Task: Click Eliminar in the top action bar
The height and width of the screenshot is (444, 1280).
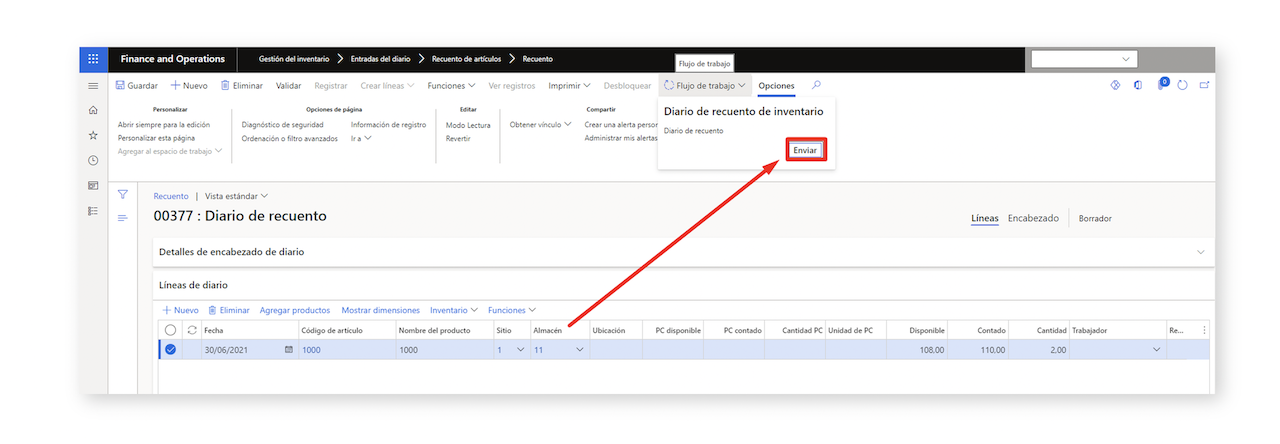Action: click(241, 86)
